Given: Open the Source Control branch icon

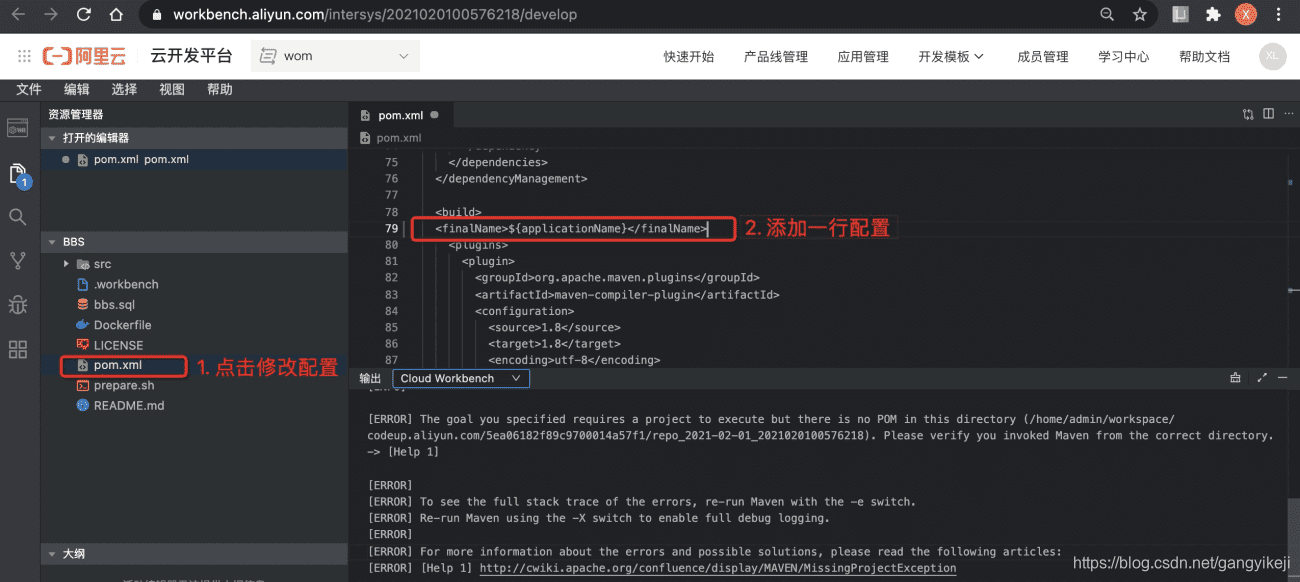Looking at the screenshot, I should pyautogui.click(x=17, y=261).
